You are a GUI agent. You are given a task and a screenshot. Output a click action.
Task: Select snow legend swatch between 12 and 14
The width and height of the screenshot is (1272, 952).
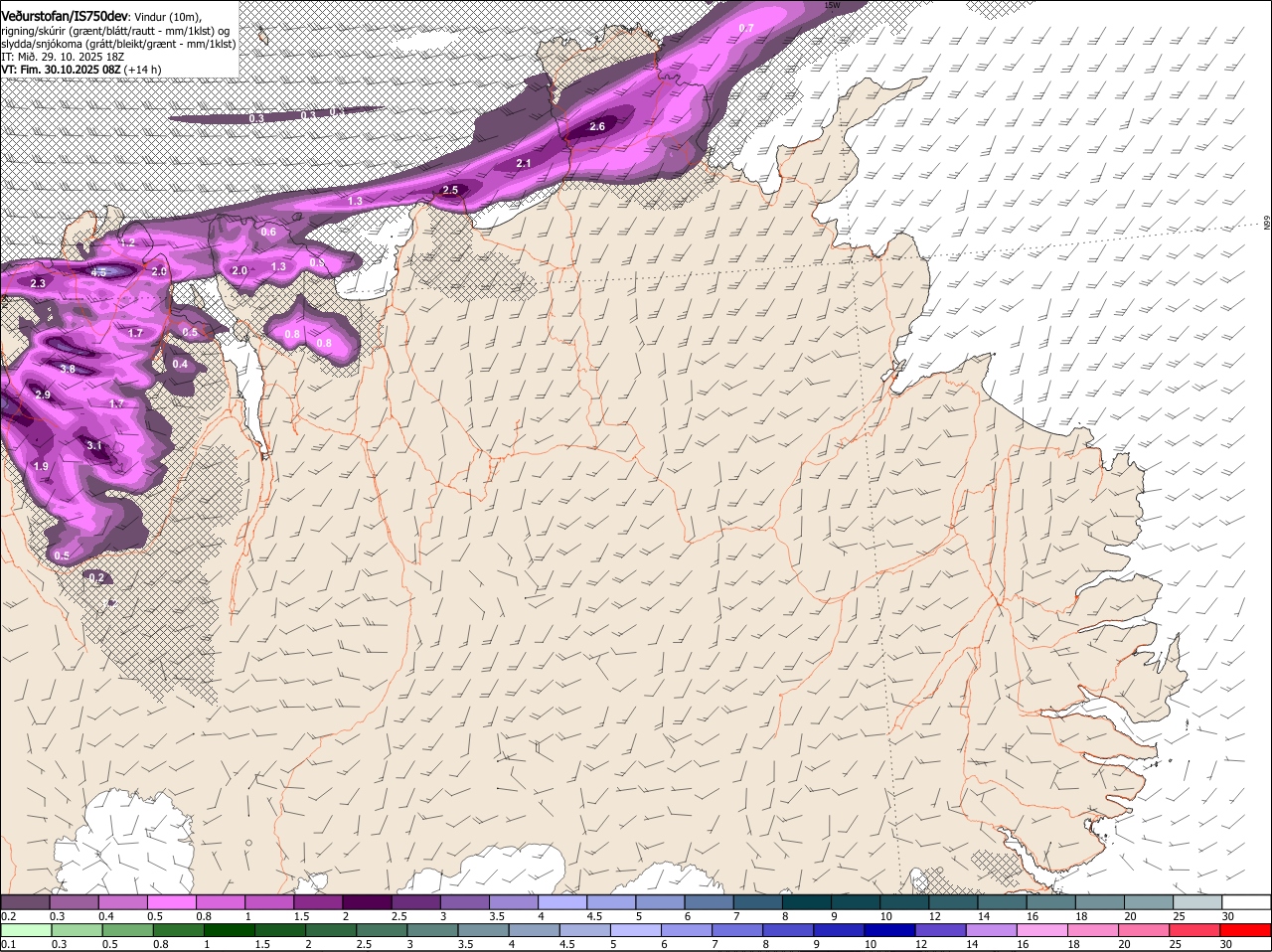tap(954, 901)
